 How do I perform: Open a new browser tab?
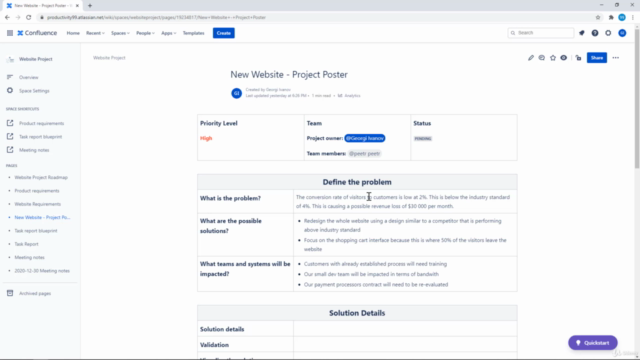click(90, 6)
